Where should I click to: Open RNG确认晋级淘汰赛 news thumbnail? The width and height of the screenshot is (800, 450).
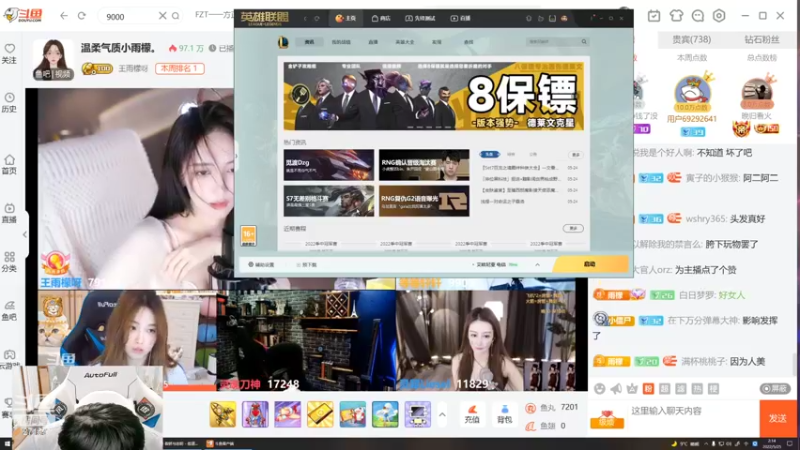click(424, 165)
